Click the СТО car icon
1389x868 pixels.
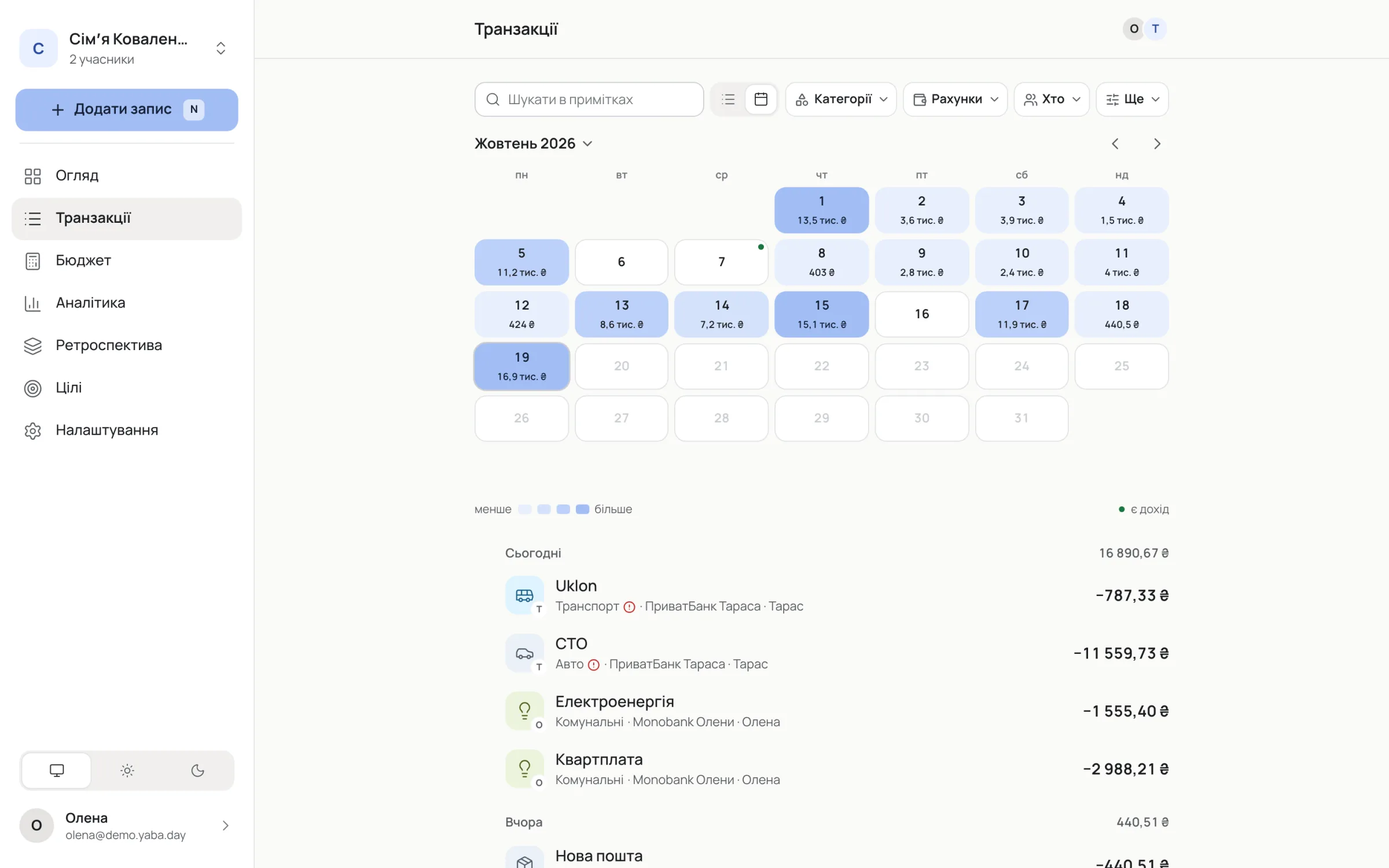click(x=524, y=653)
